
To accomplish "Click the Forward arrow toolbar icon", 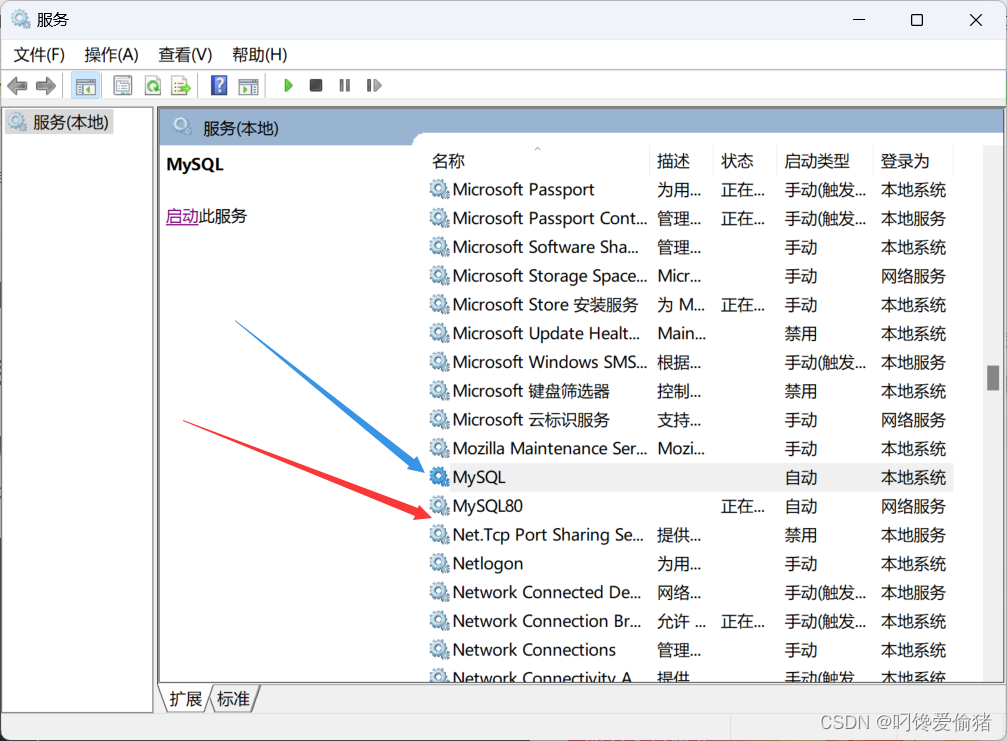I will [x=46, y=85].
